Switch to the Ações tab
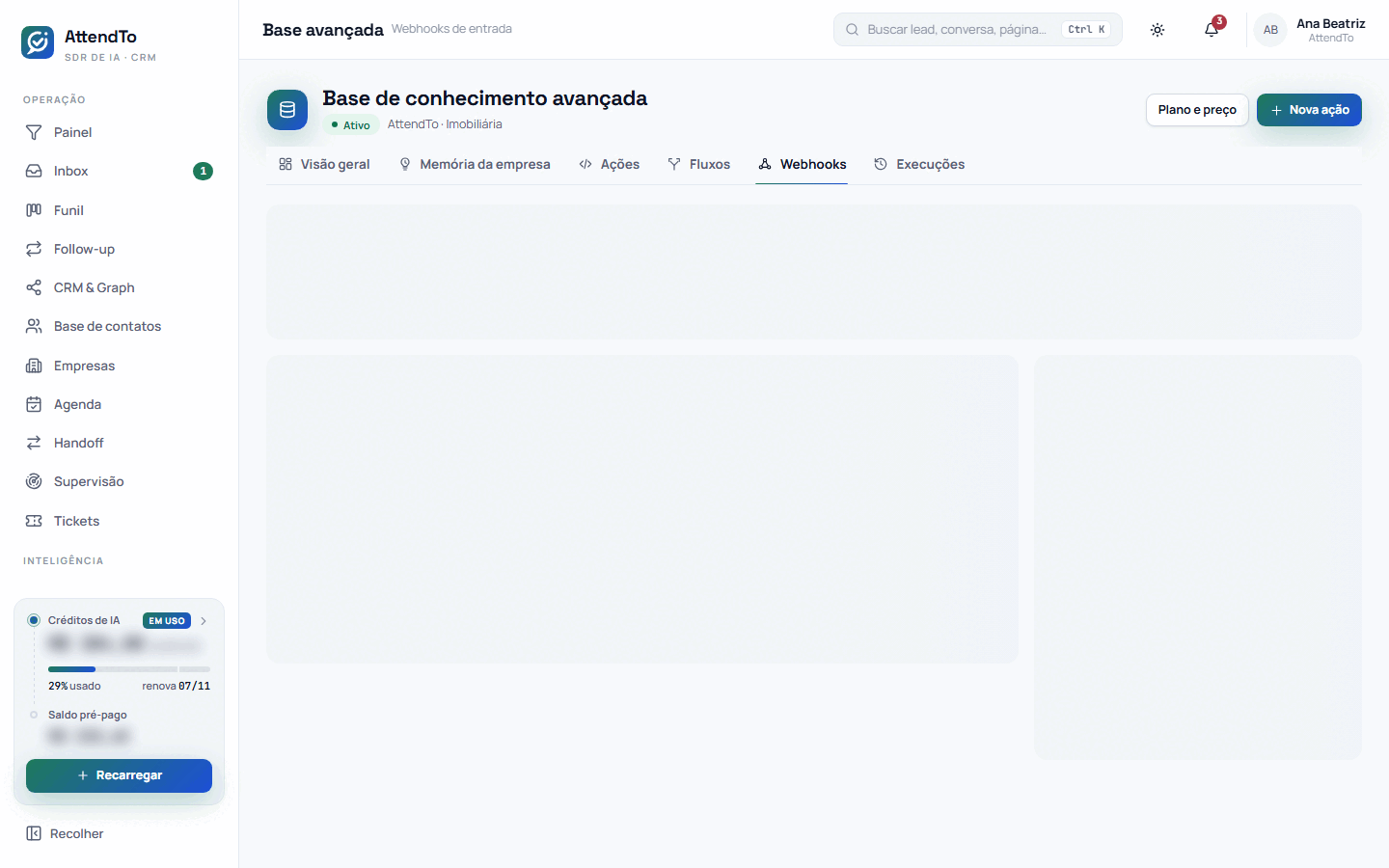This screenshot has width=1389, height=868. [609, 164]
